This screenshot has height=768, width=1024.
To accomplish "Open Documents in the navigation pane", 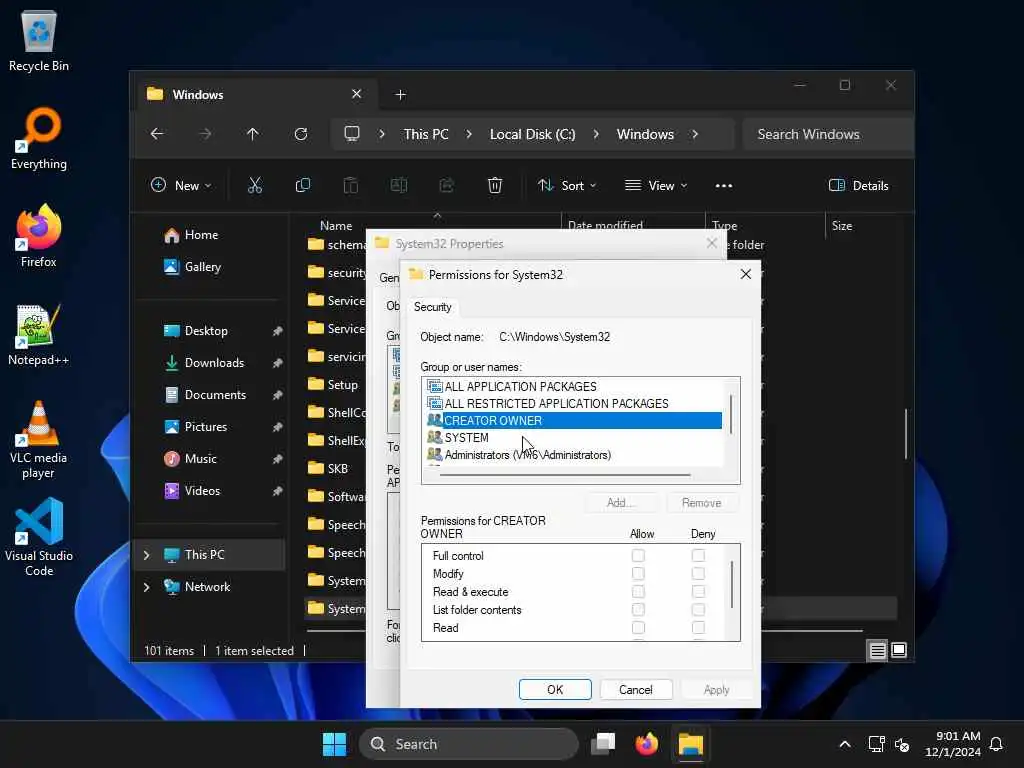I will tap(216, 394).
